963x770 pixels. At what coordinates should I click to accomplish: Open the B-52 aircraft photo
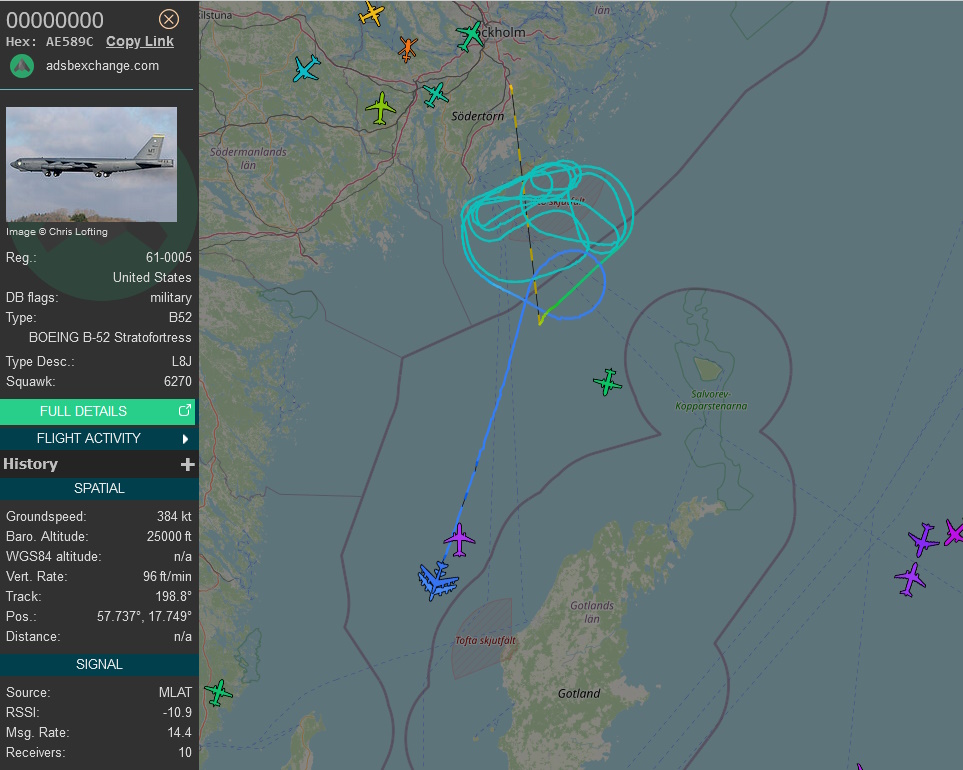[92, 164]
